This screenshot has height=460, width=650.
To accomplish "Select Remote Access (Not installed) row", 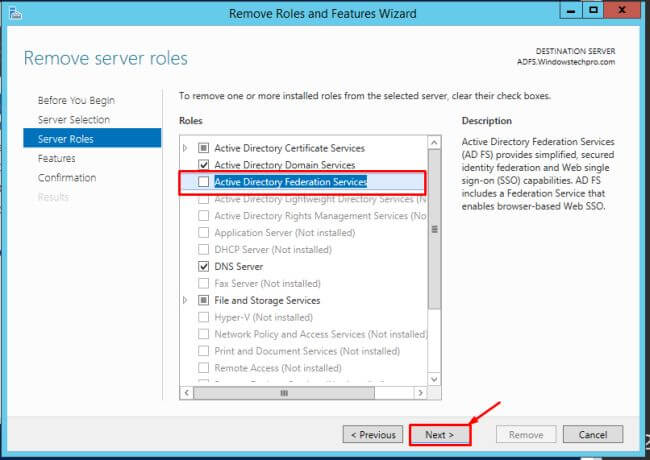I will 278,368.
